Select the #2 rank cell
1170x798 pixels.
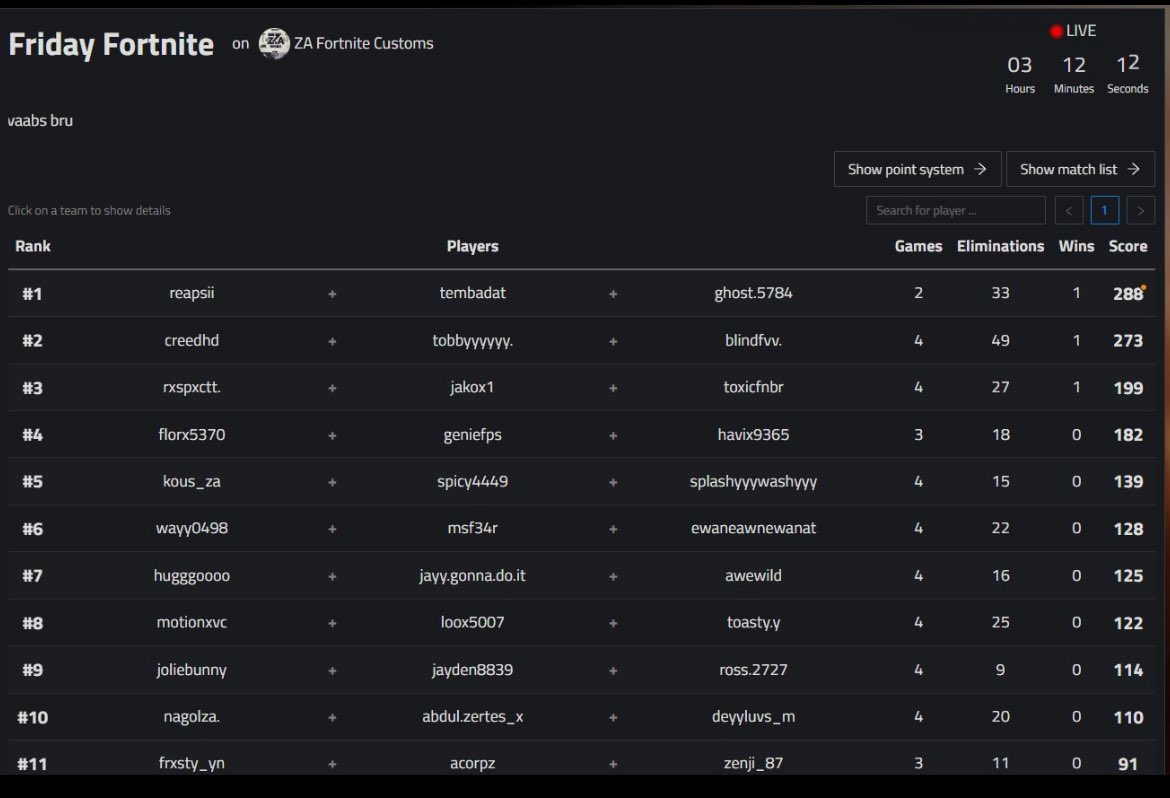[32, 341]
